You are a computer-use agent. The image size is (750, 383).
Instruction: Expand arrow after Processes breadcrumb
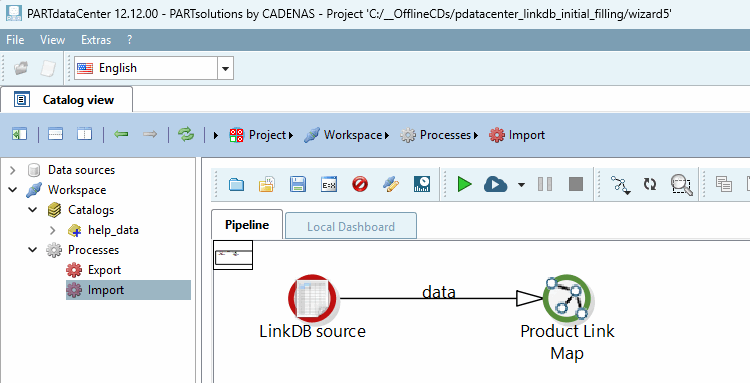(475, 136)
